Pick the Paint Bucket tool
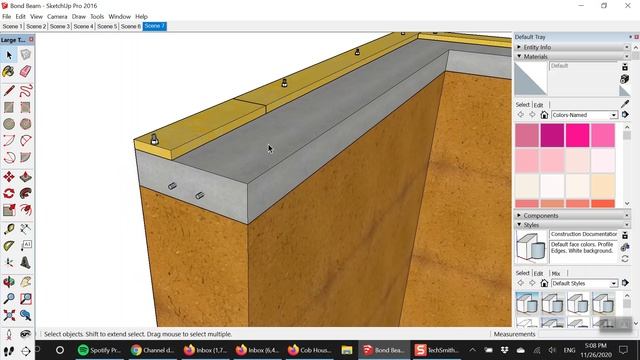The image size is (640, 360). click(9, 71)
